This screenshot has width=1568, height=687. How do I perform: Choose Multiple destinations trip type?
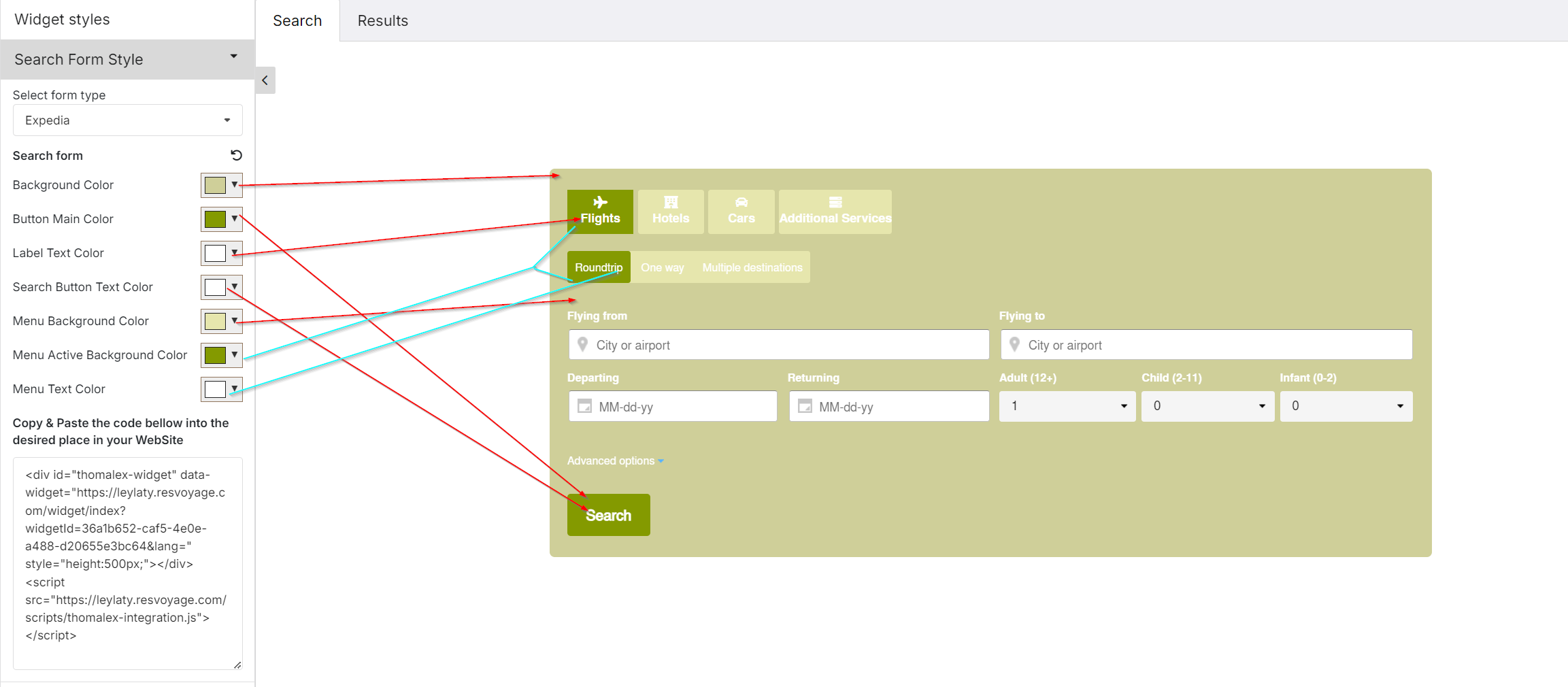(x=752, y=267)
